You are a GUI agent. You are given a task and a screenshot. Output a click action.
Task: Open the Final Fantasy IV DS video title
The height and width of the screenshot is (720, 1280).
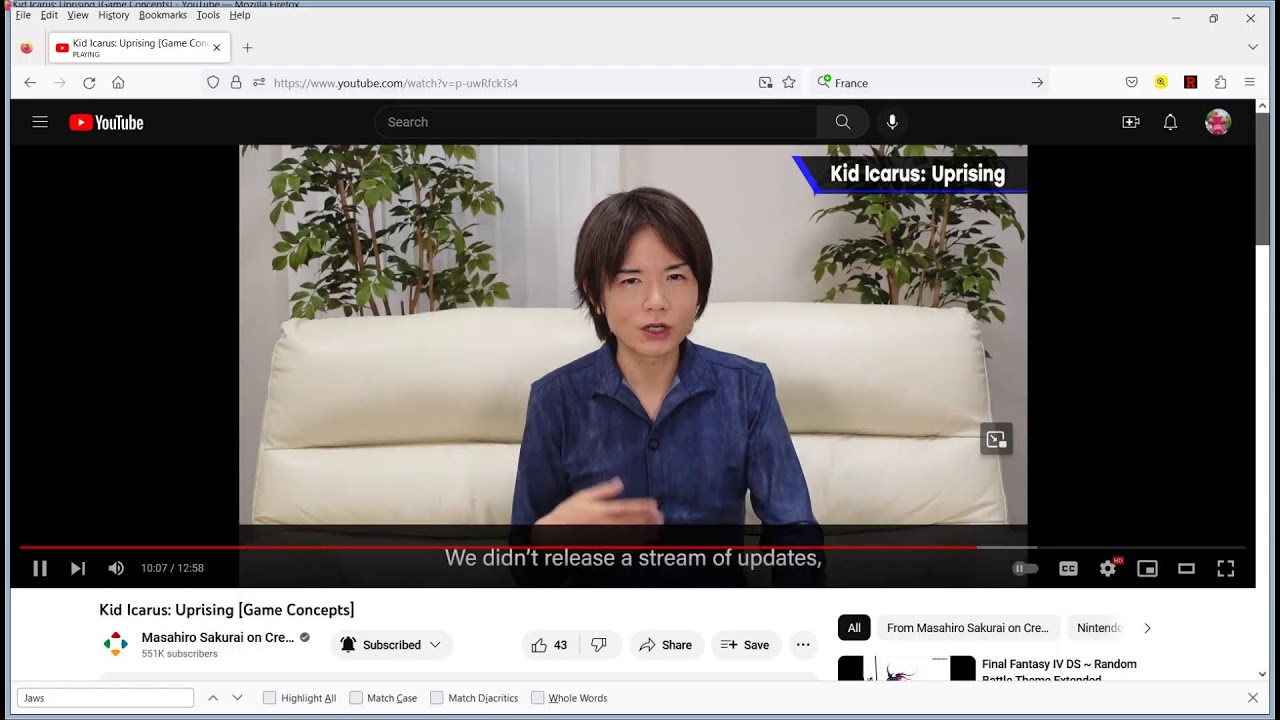(x=1059, y=671)
